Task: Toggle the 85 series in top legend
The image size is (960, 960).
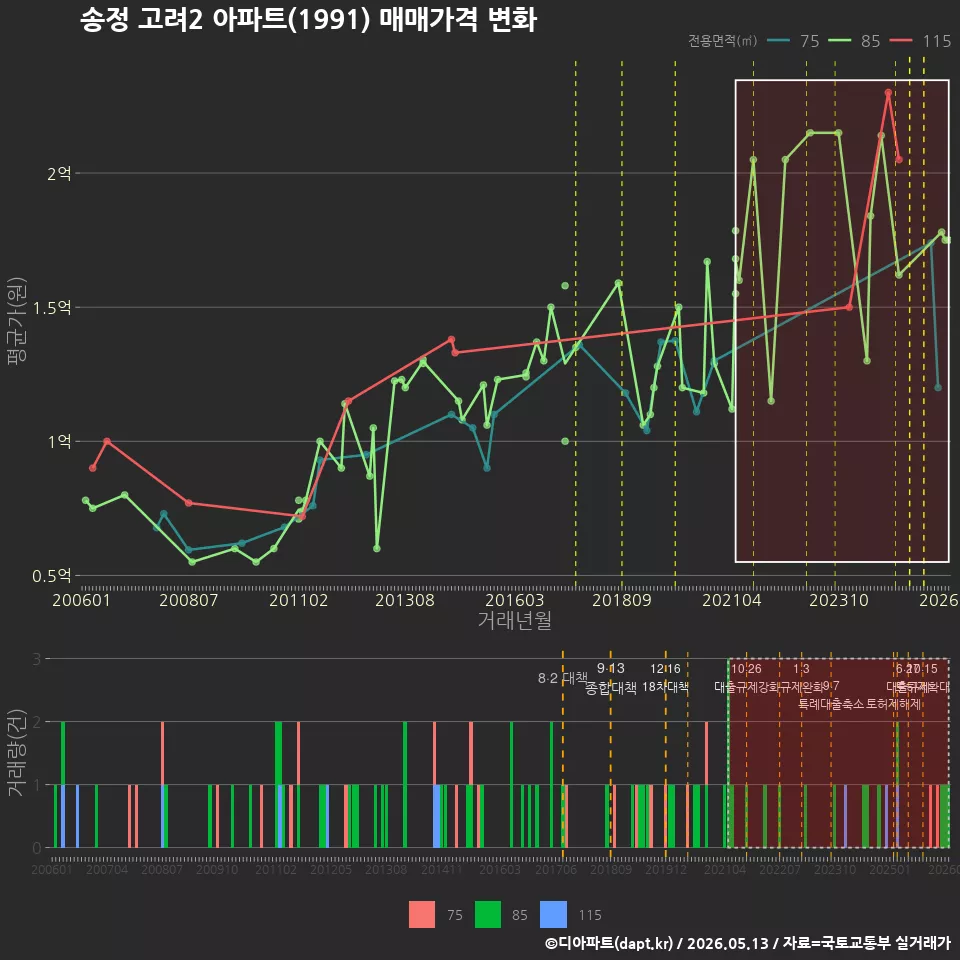Action: [x=854, y=41]
